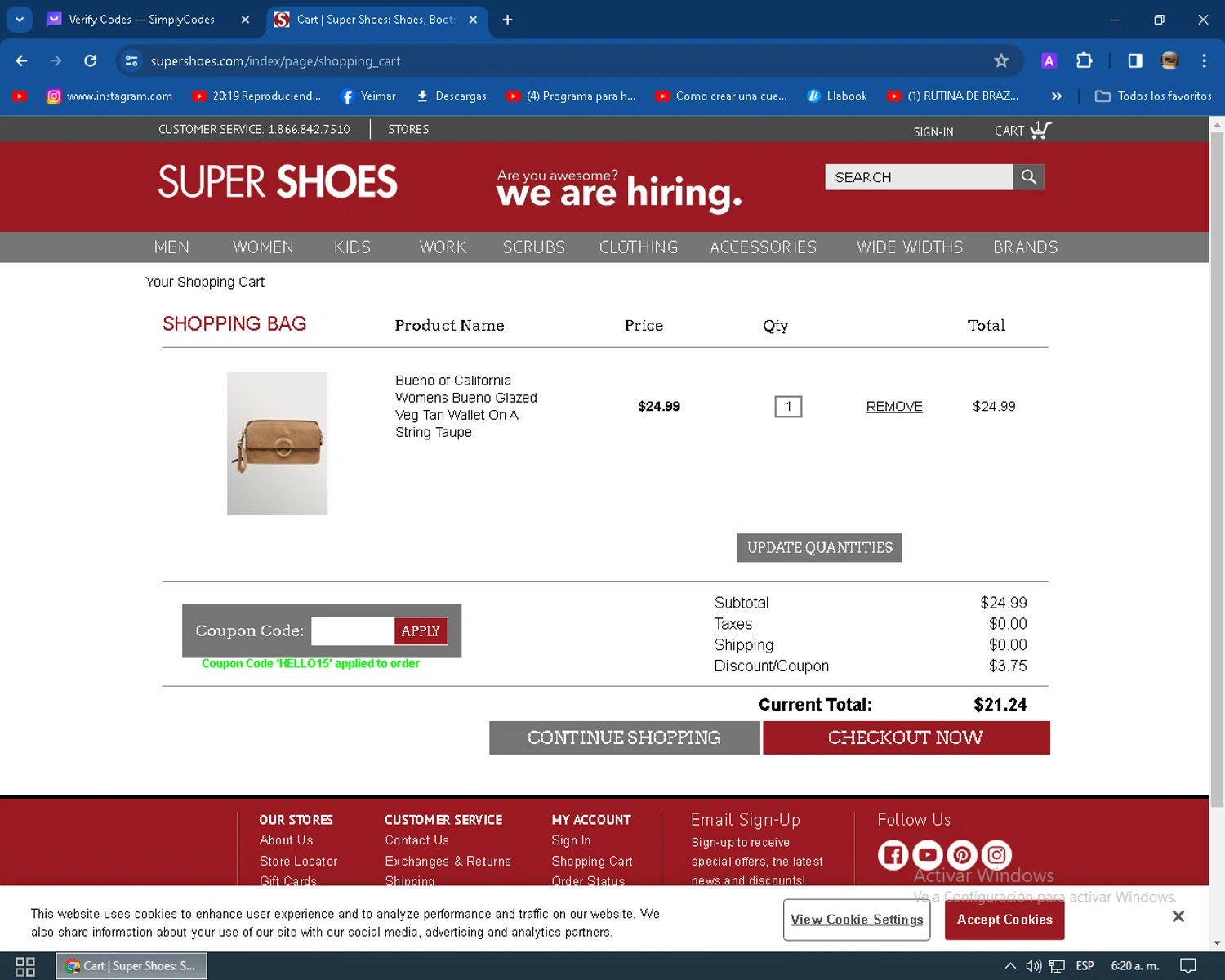Click browser back arrow

pos(22,60)
